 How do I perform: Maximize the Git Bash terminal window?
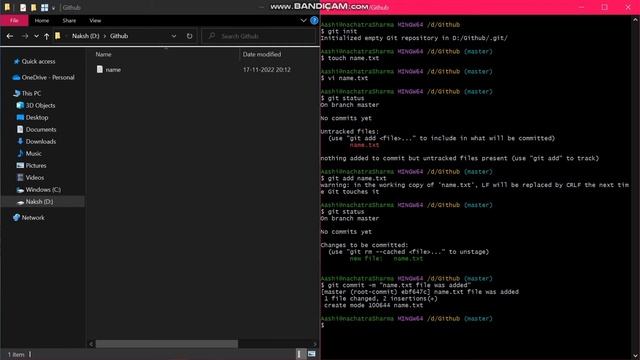pyautogui.click(x=604, y=7)
